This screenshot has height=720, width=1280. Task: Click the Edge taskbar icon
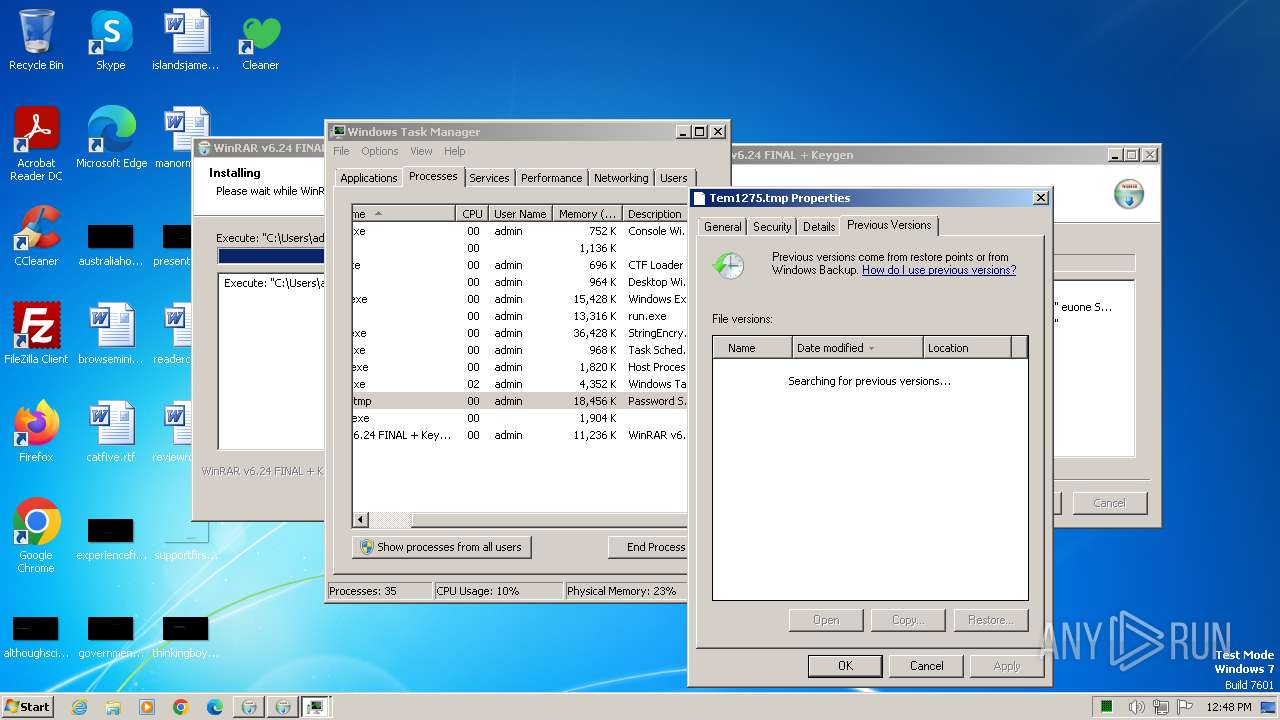click(x=215, y=707)
